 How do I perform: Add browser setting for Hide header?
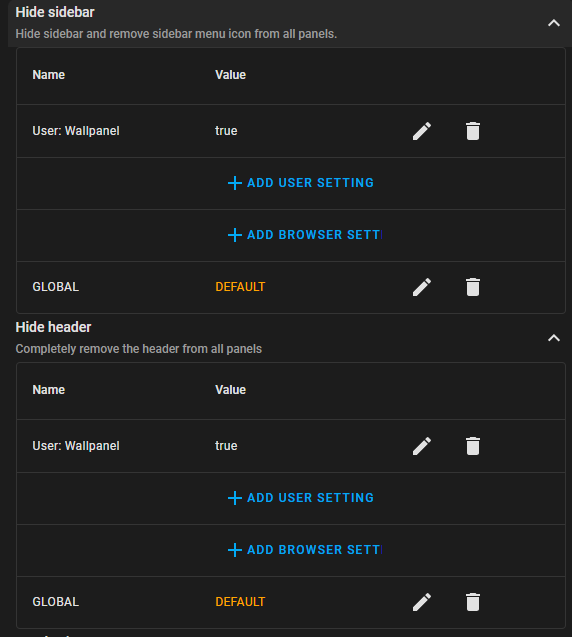tap(305, 550)
